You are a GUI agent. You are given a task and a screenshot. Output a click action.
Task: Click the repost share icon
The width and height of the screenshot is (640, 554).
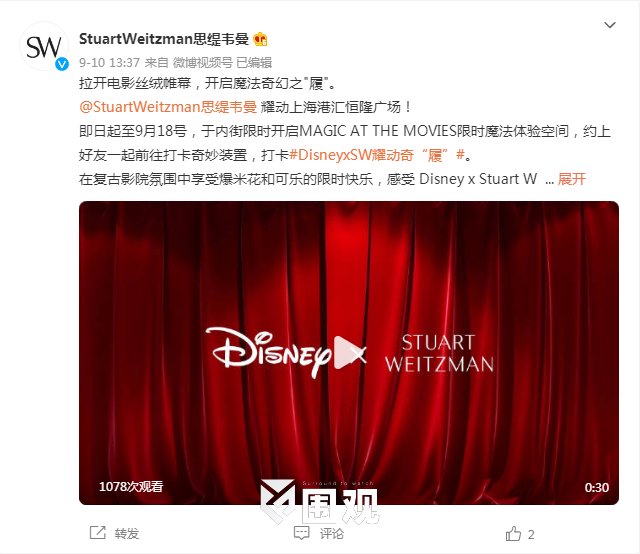click(98, 533)
